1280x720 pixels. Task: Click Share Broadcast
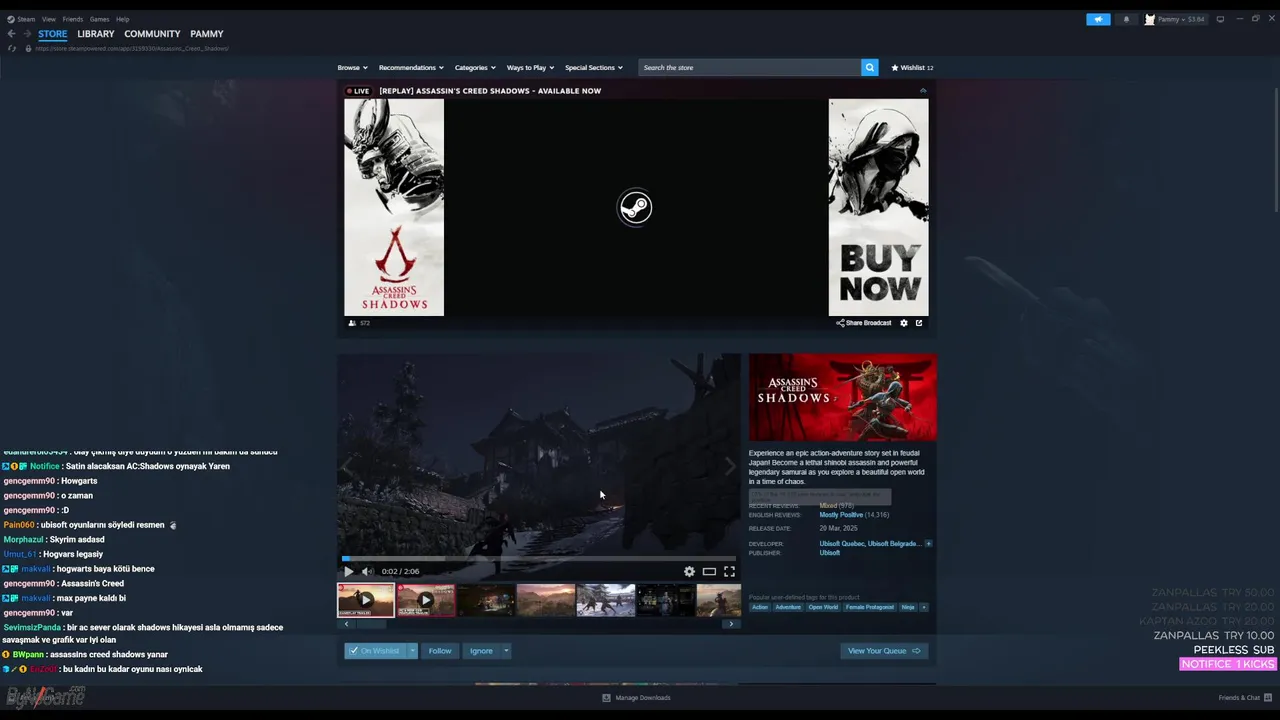(x=863, y=323)
